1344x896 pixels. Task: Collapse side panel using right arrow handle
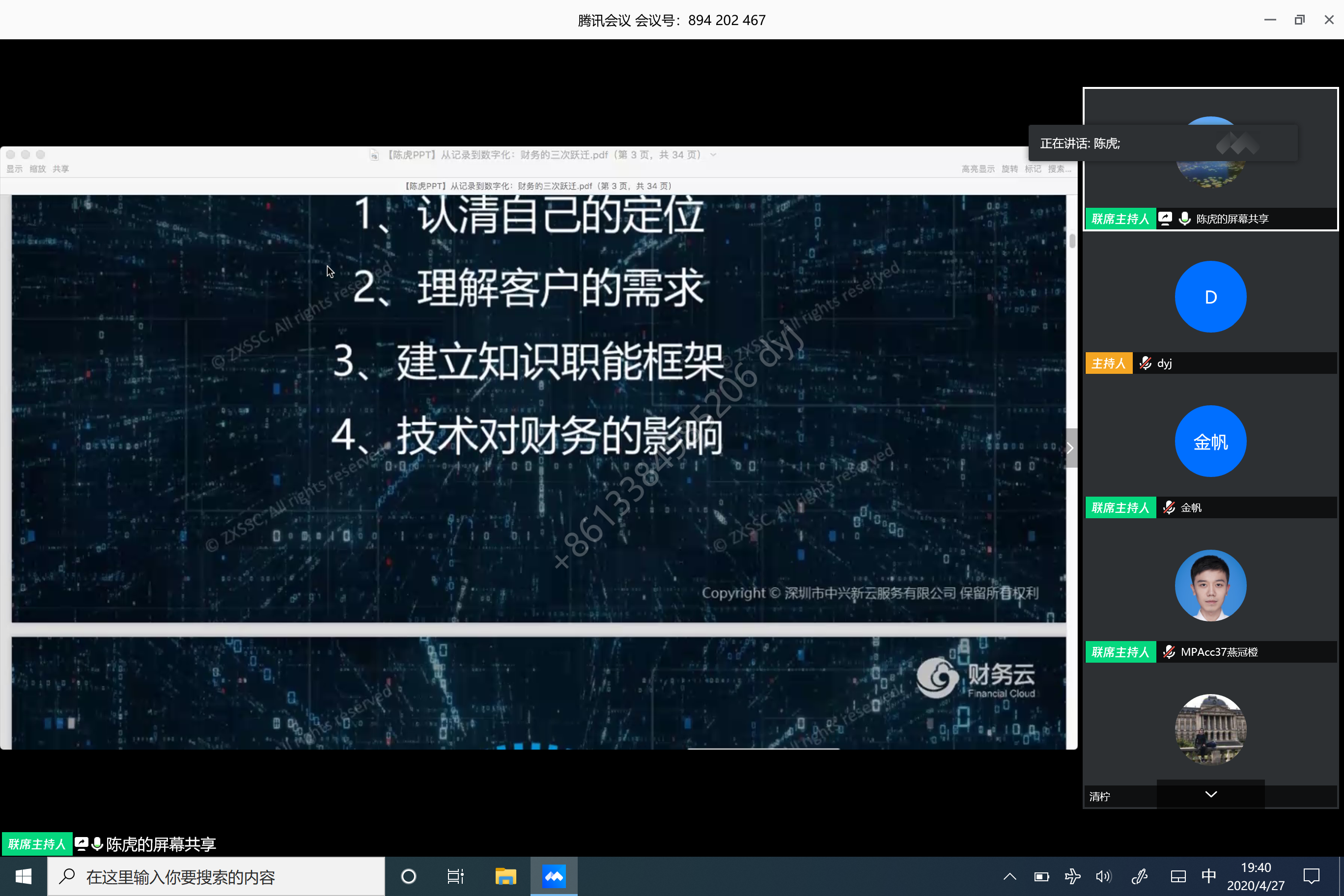(1070, 448)
